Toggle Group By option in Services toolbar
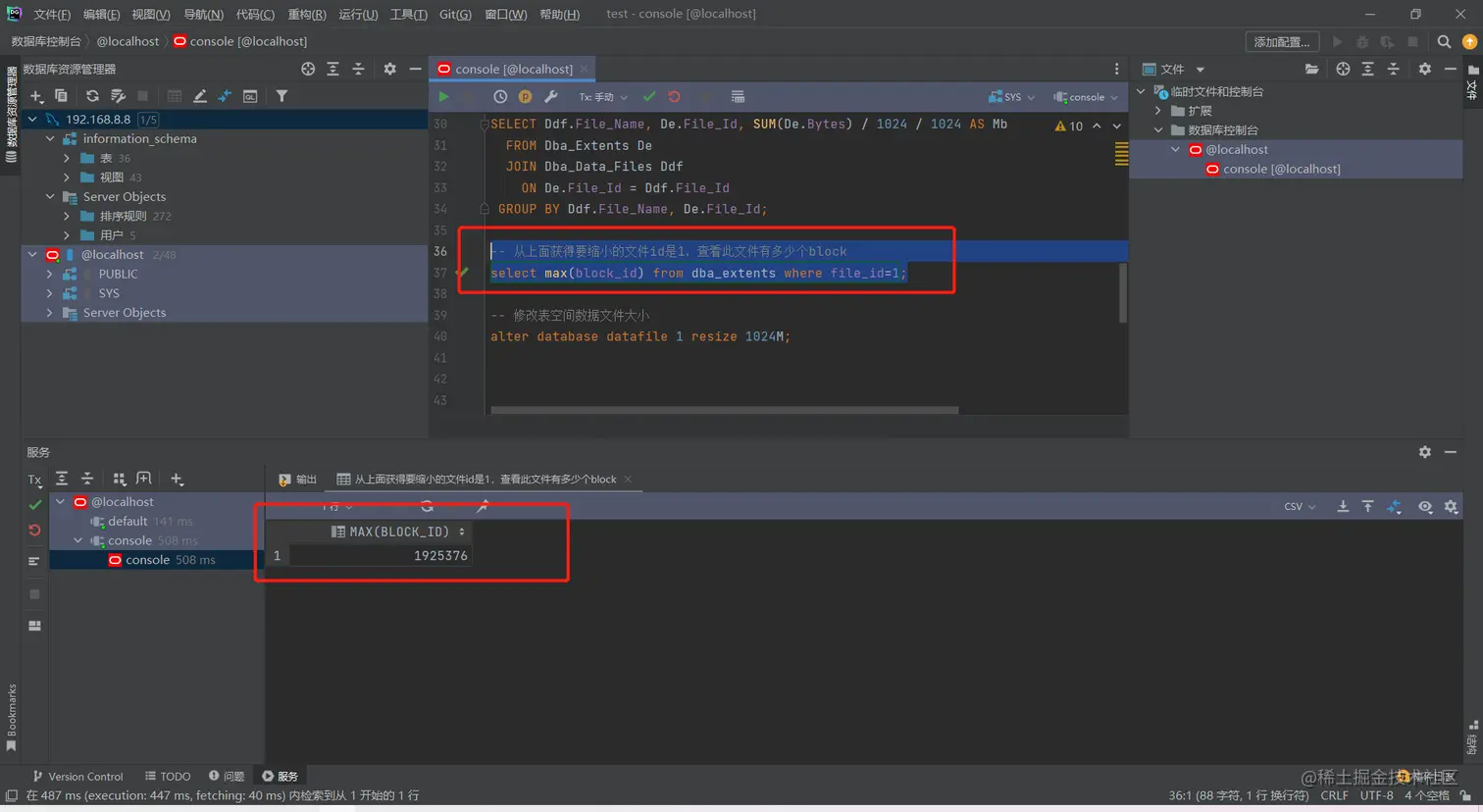The width and height of the screenshot is (1483, 812). click(120, 480)
